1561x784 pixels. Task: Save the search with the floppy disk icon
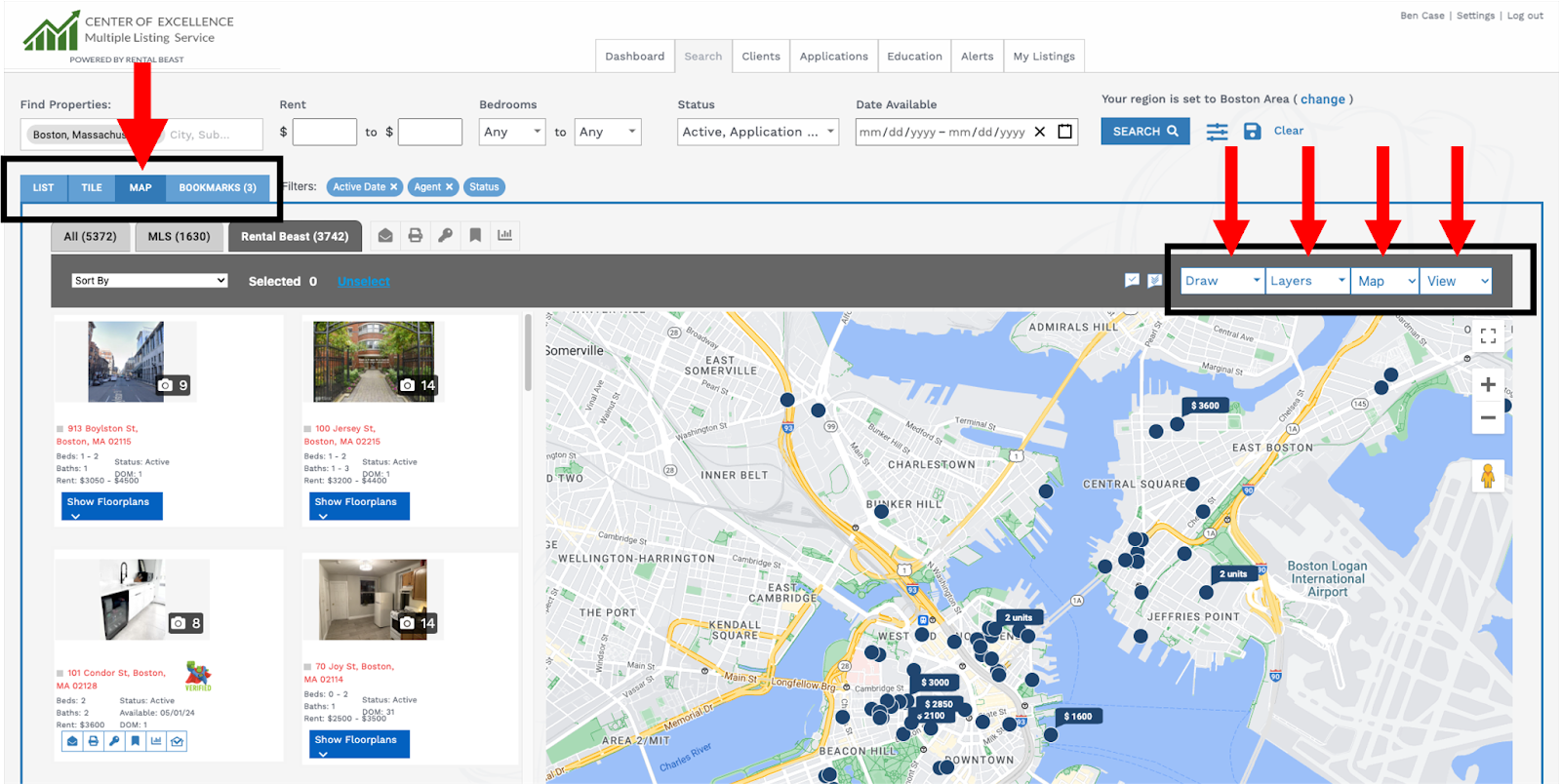(1253, 131)
